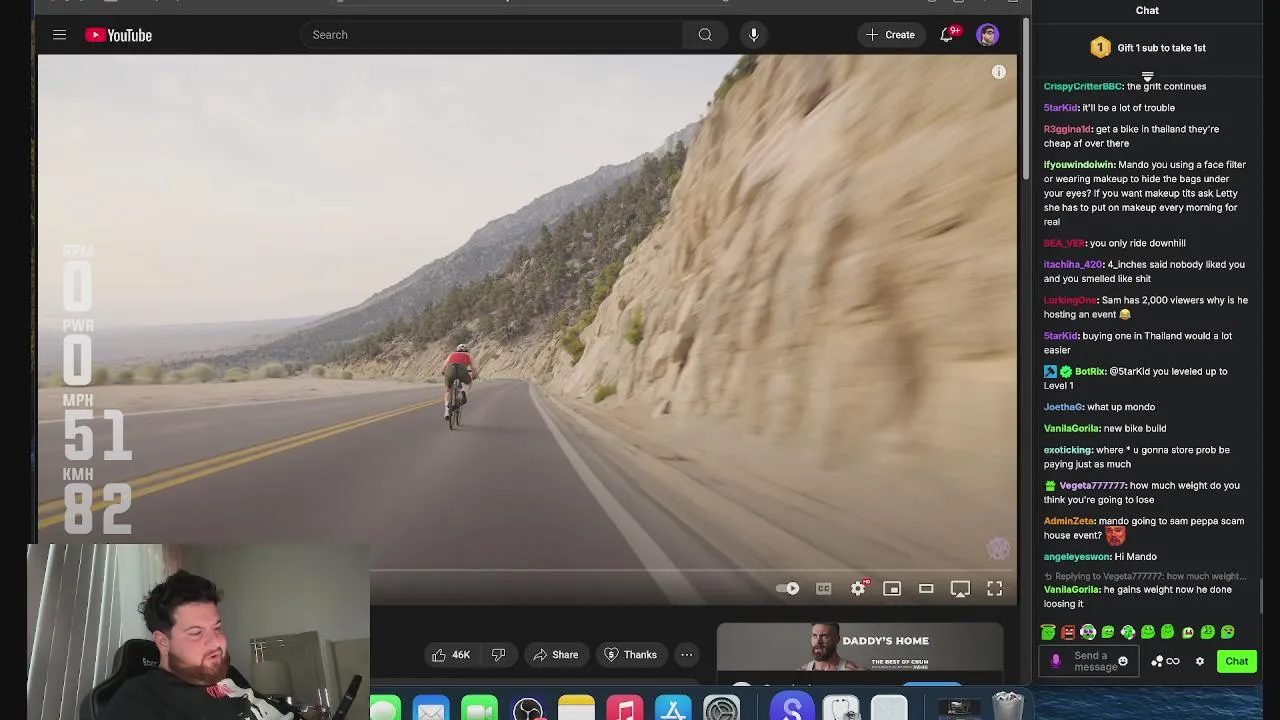Show video info card icon
The width and height of the screenshot is (1280, 720).
coord(998,72)
